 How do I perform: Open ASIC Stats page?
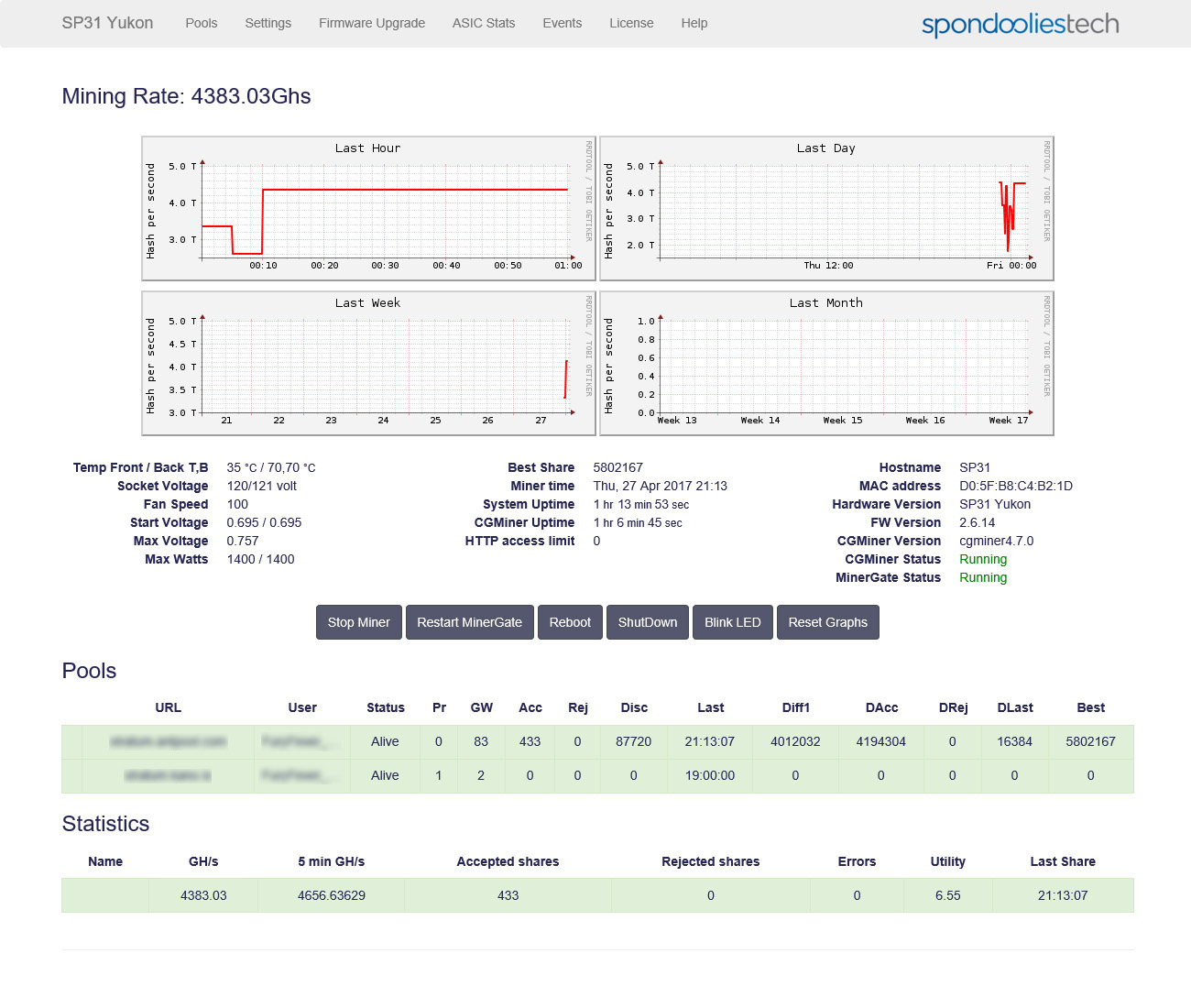coord(484,23)
